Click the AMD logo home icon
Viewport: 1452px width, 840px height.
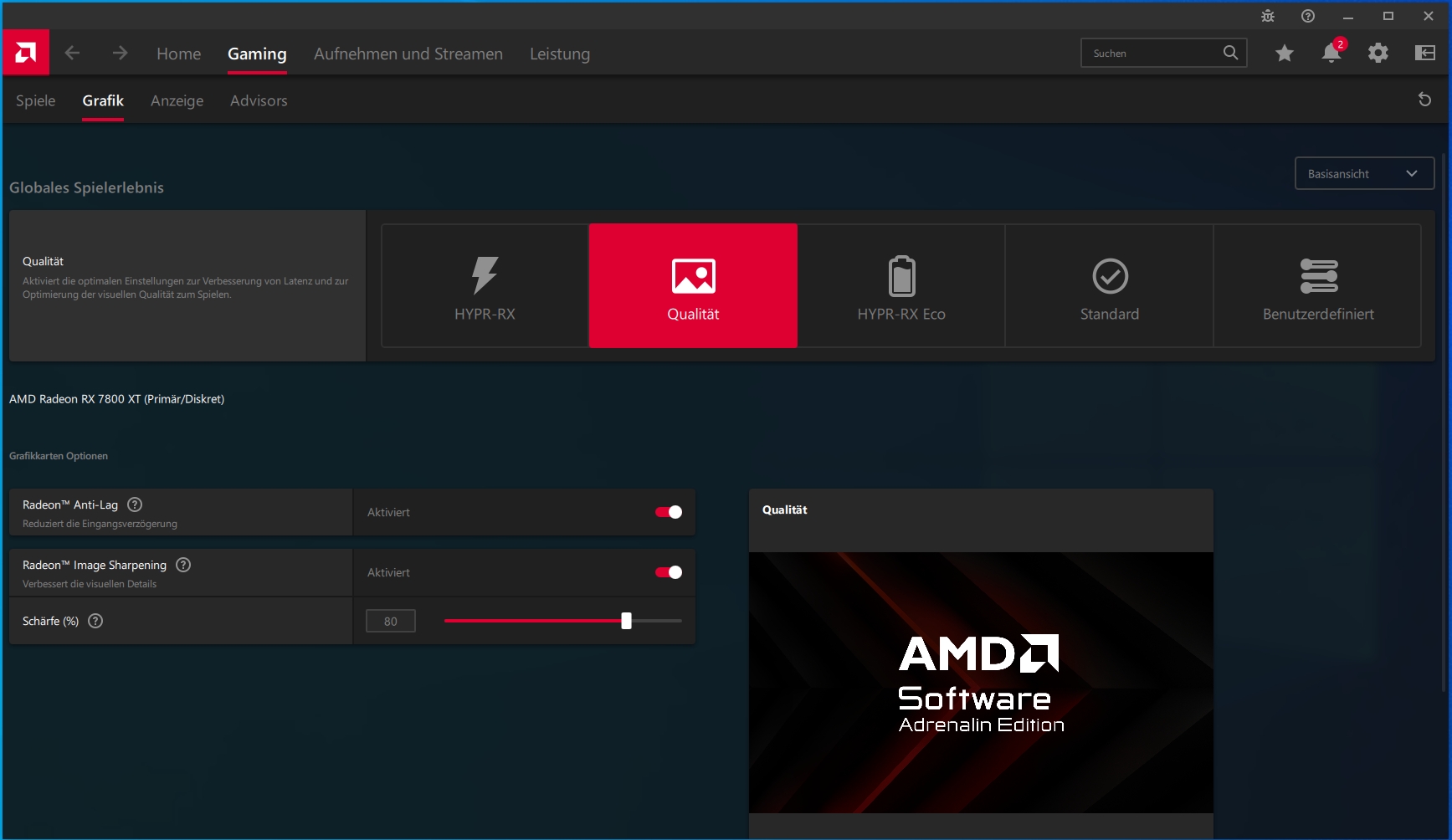26,53
